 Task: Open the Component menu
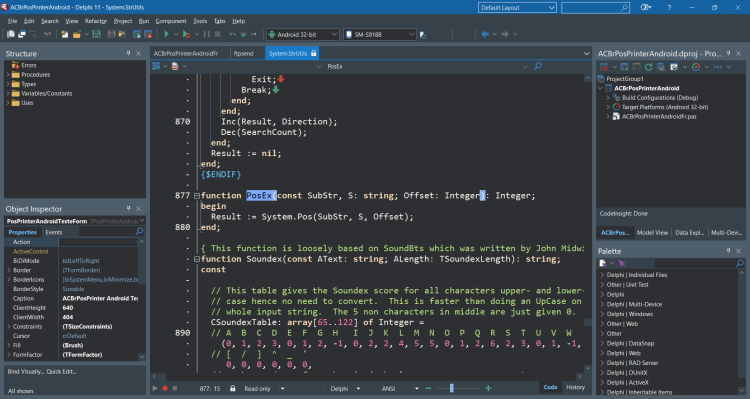coord(171,21)
